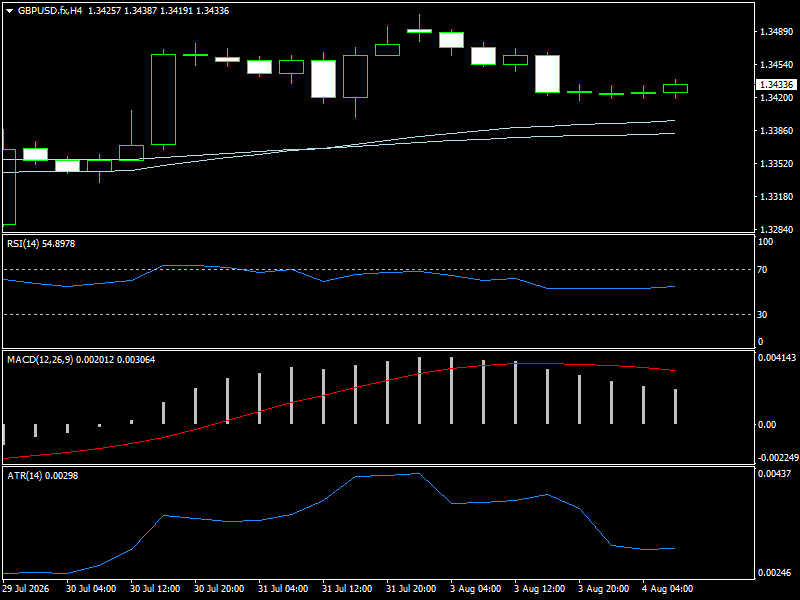Click the 1.33860 price axis label
The height and width of the screenshot is (600, 800).
[x=777, y=131]
